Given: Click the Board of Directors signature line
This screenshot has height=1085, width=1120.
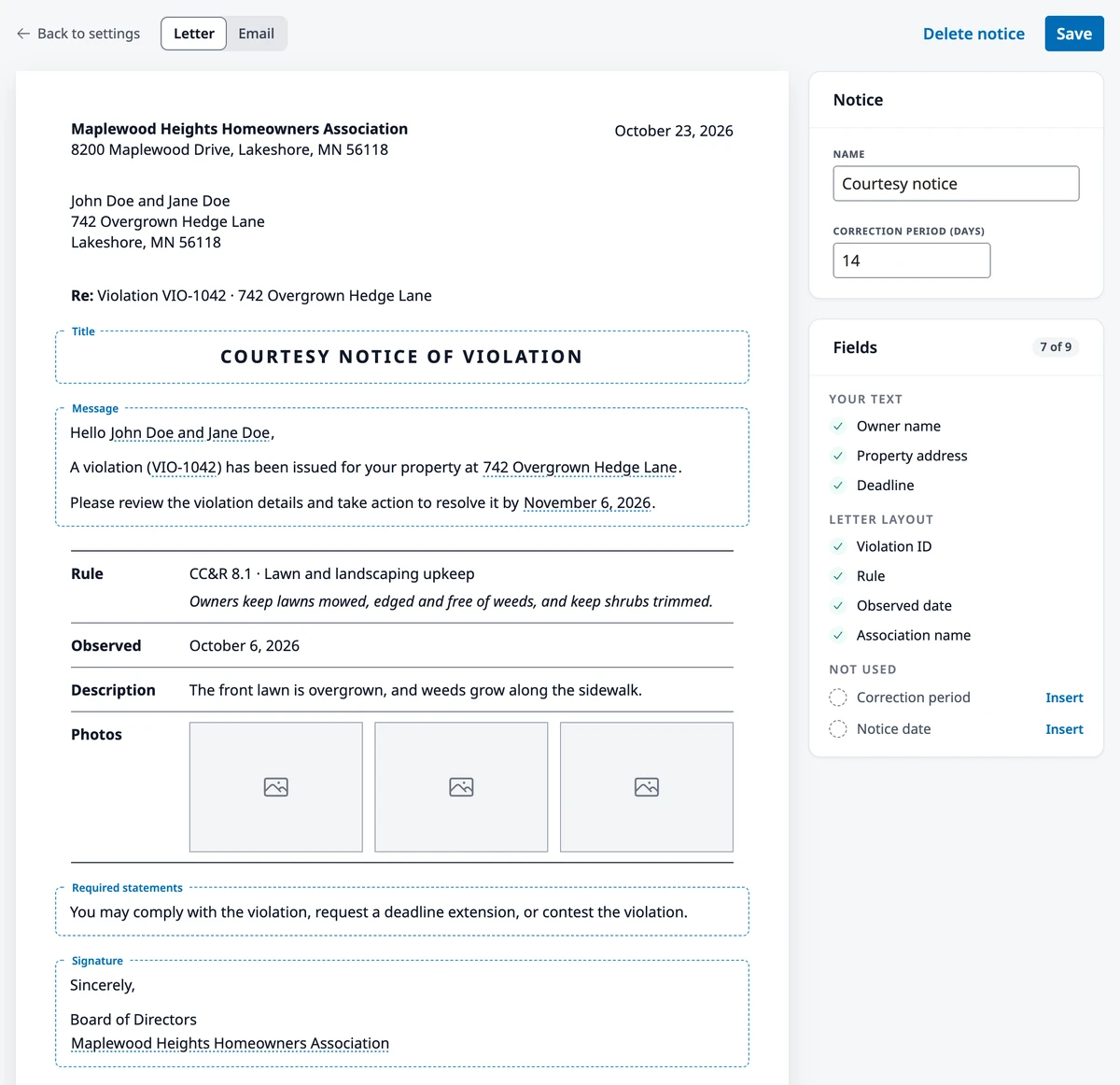Looking at the screenshot, I should (133, 1020).
